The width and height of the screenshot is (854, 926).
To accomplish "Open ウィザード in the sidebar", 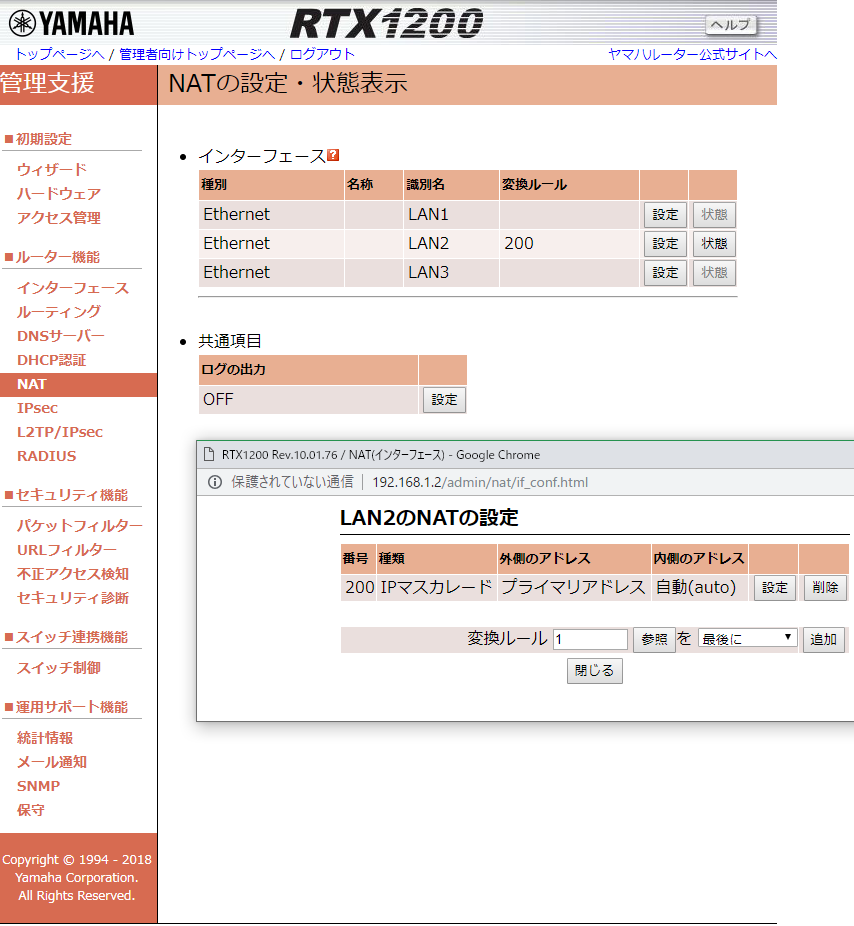I will 52,169.
